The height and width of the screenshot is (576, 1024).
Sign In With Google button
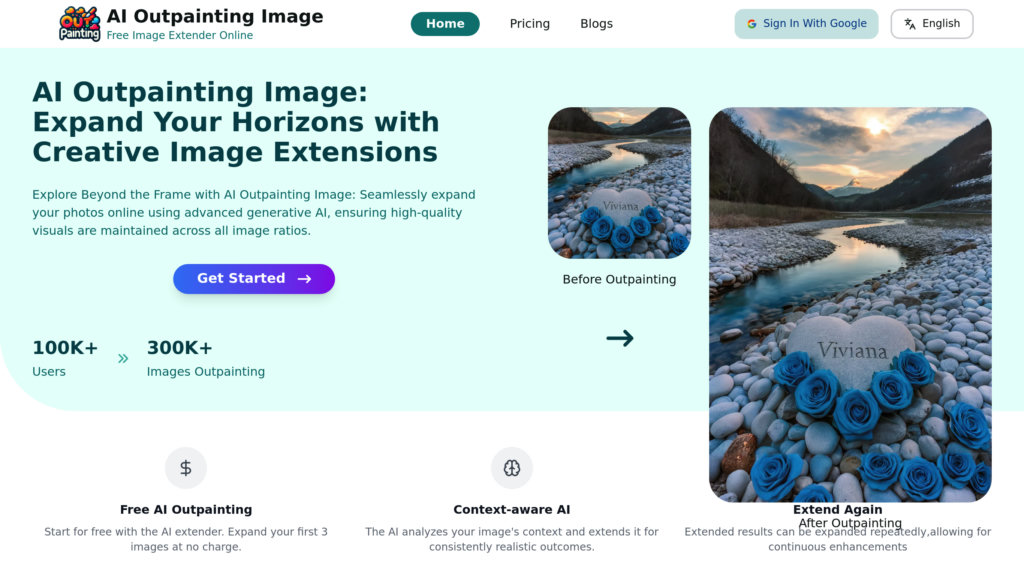(806, 24)
